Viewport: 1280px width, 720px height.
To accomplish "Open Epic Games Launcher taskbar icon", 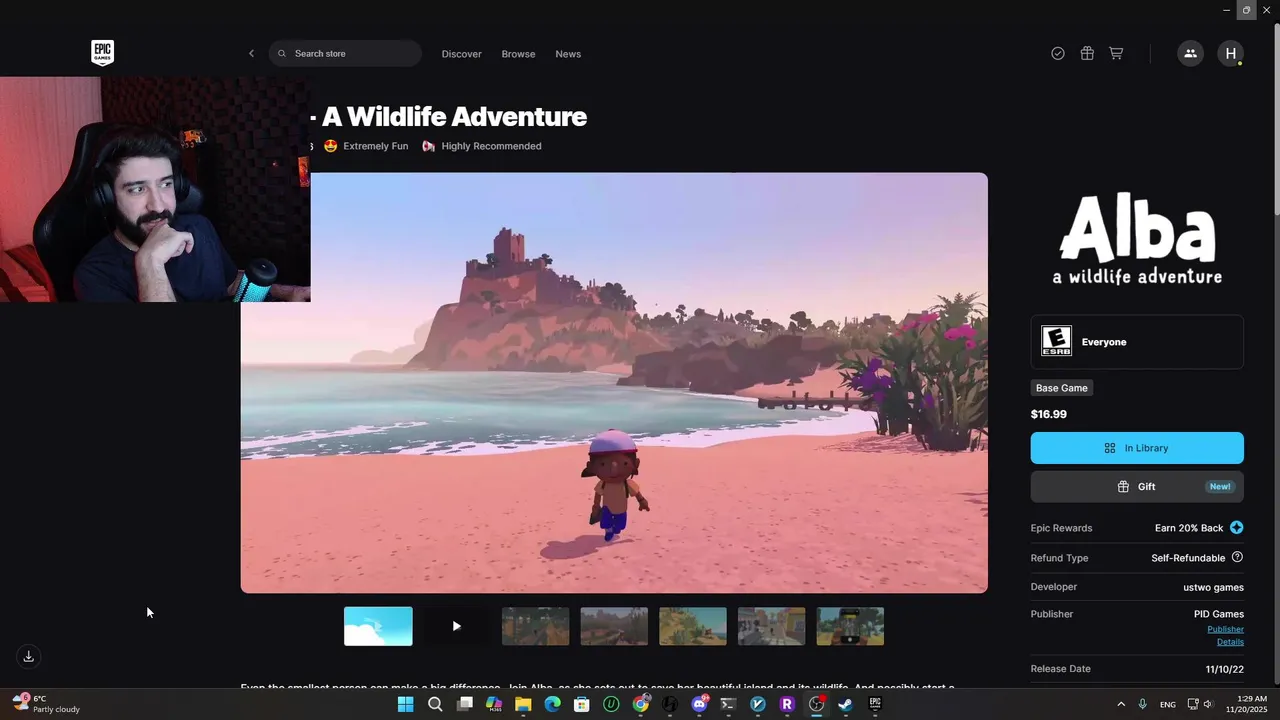I will pyautogui.click(x=875, y=704).
